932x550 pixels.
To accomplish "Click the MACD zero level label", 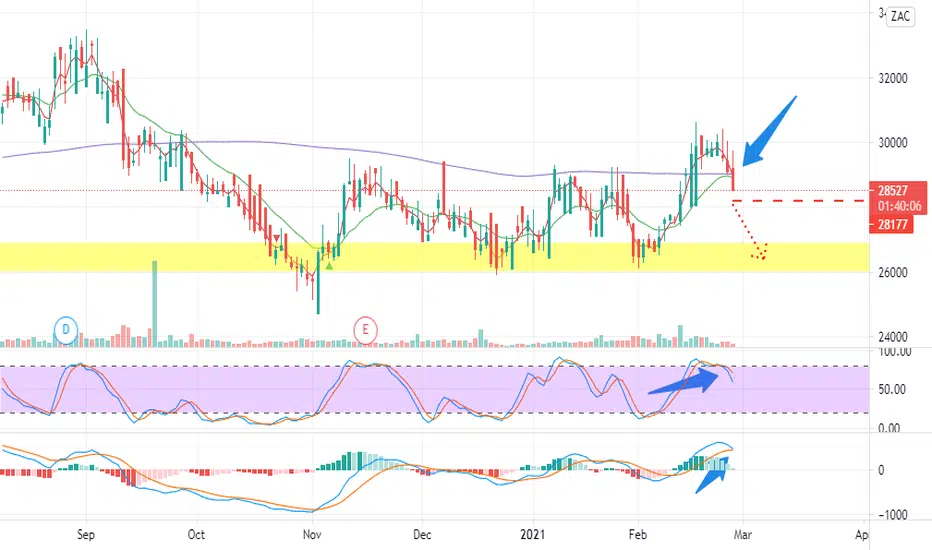I will (x=881, y=470).
